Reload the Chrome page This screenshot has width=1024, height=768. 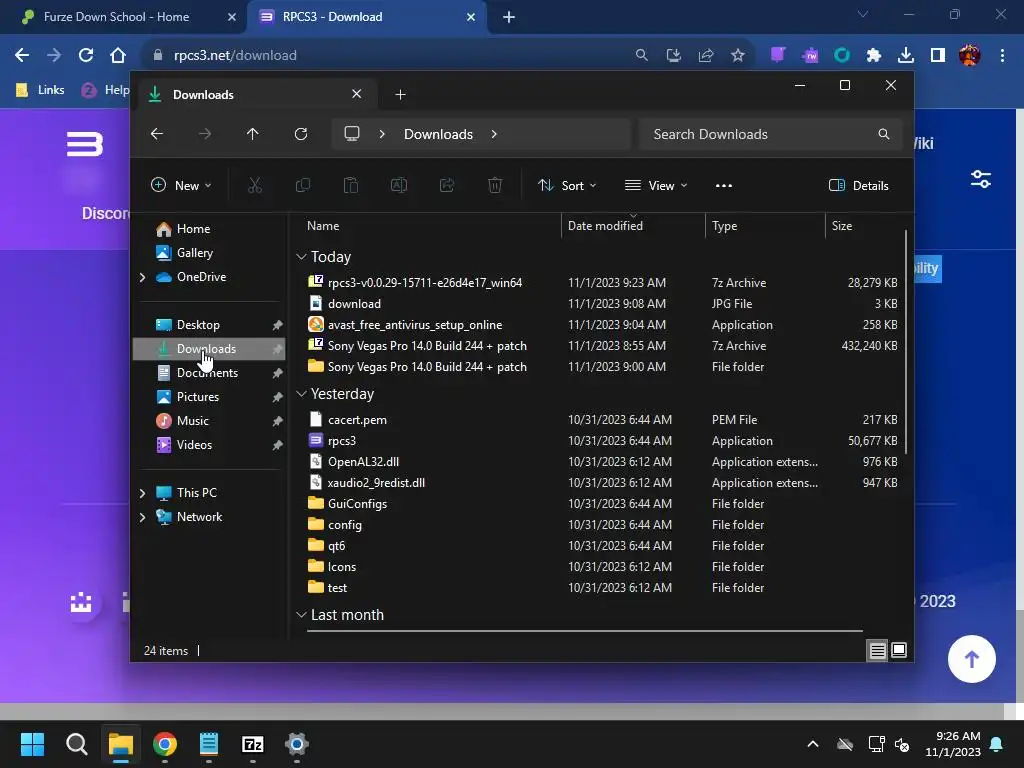tap(86, 56)
